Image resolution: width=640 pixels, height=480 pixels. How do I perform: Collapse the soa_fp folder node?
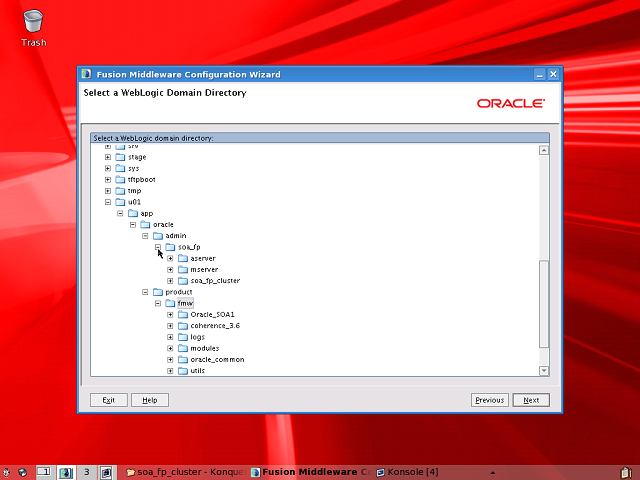pyautogui.click(x=158, y=247)
